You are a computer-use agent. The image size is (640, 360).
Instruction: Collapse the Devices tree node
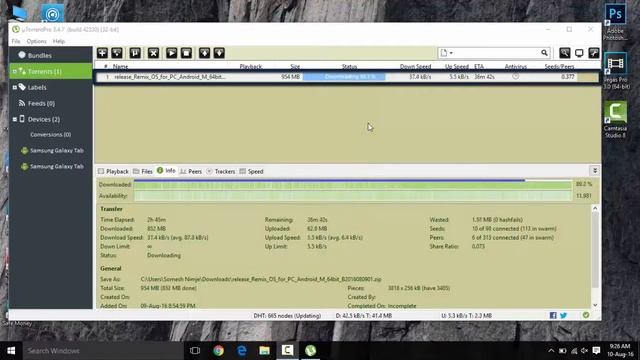coord(15,119)
